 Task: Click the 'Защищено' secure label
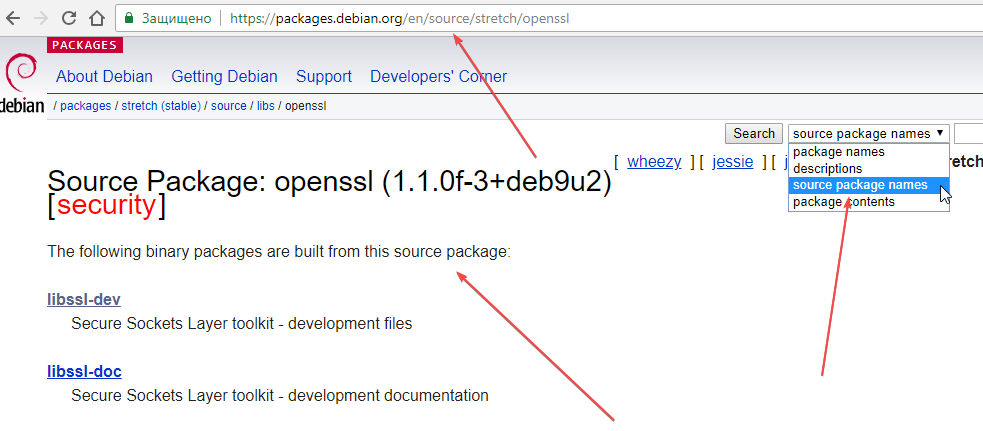click(176, 18)
